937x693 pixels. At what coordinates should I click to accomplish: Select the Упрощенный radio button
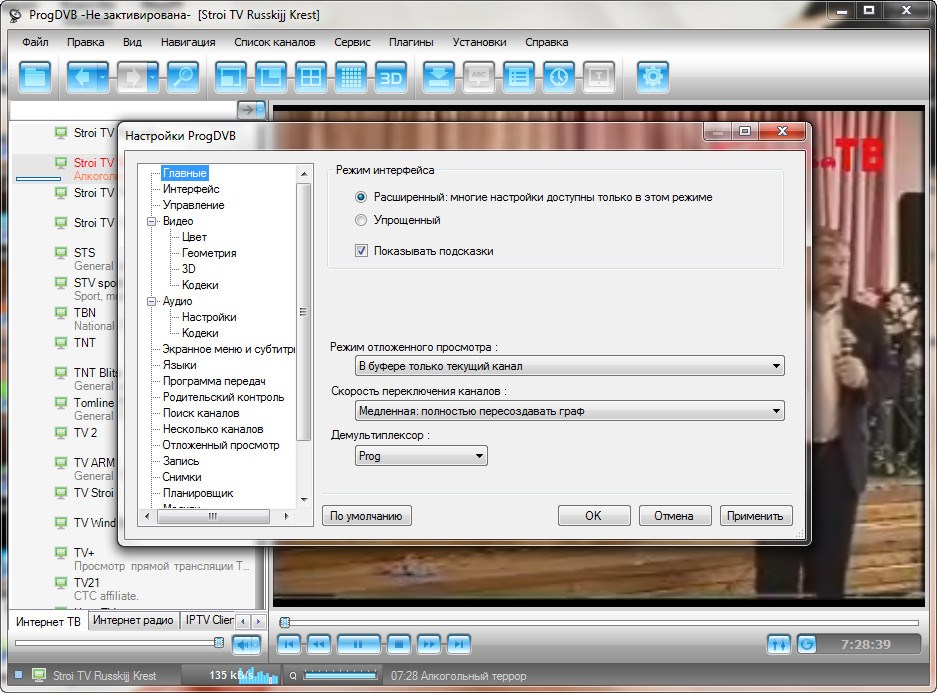click(362, 220)
